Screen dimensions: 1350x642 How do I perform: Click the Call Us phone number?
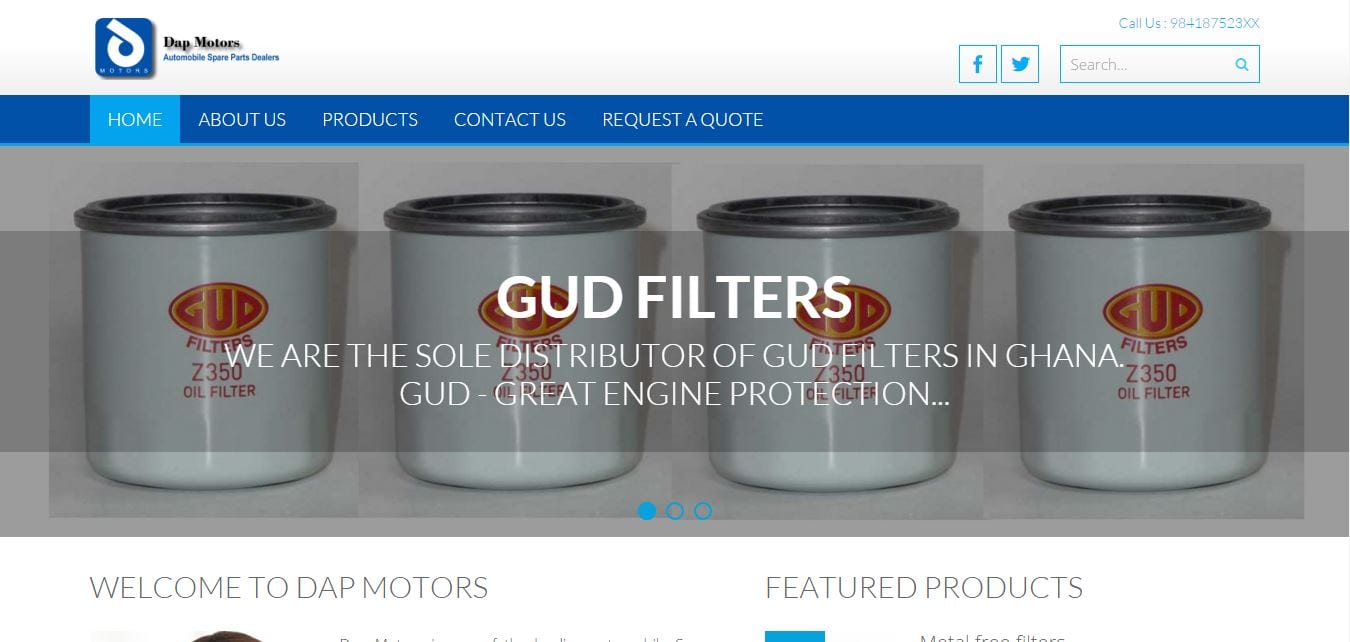tap(1189, 23)
